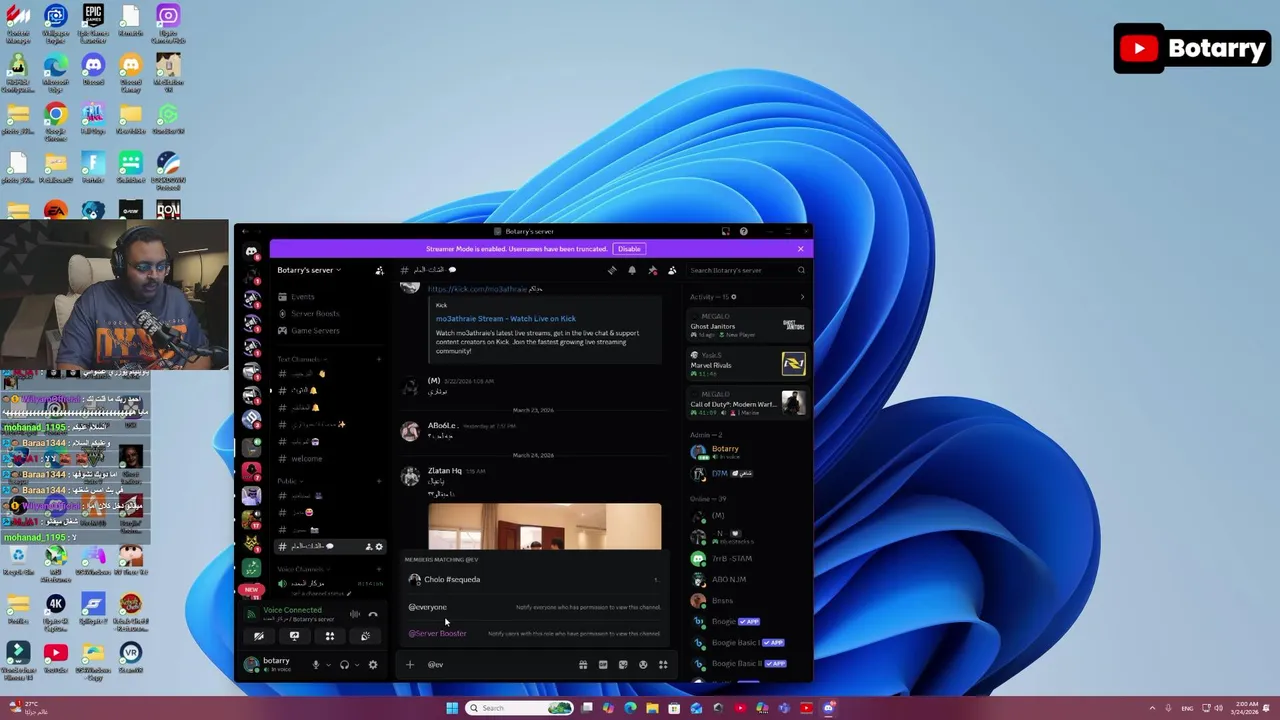1280x720 pixels.
Task: Open headphone output options arrow
Action: point(357,665)
